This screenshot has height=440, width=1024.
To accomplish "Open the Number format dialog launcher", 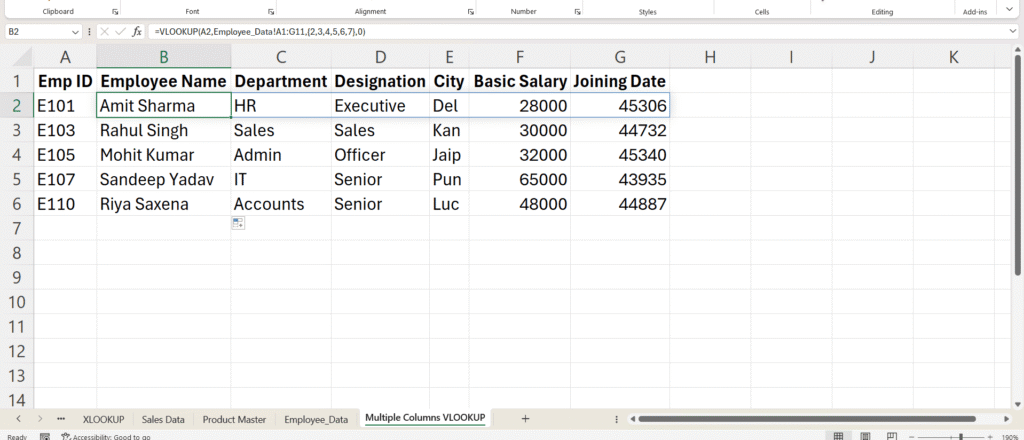I will (577, 12).
